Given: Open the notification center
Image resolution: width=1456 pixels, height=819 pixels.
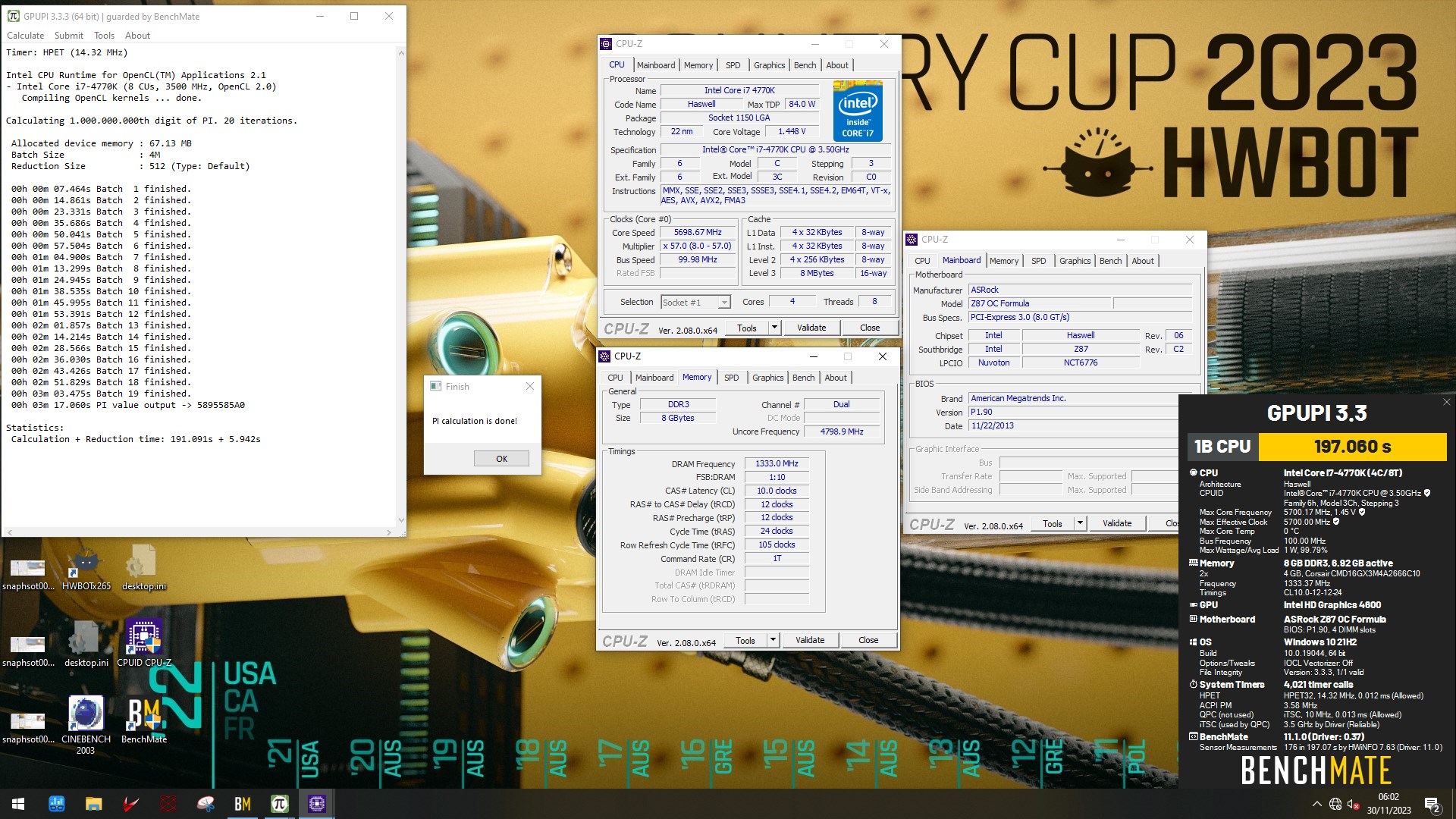Looking at the screenshot, I should (1432, 804).
